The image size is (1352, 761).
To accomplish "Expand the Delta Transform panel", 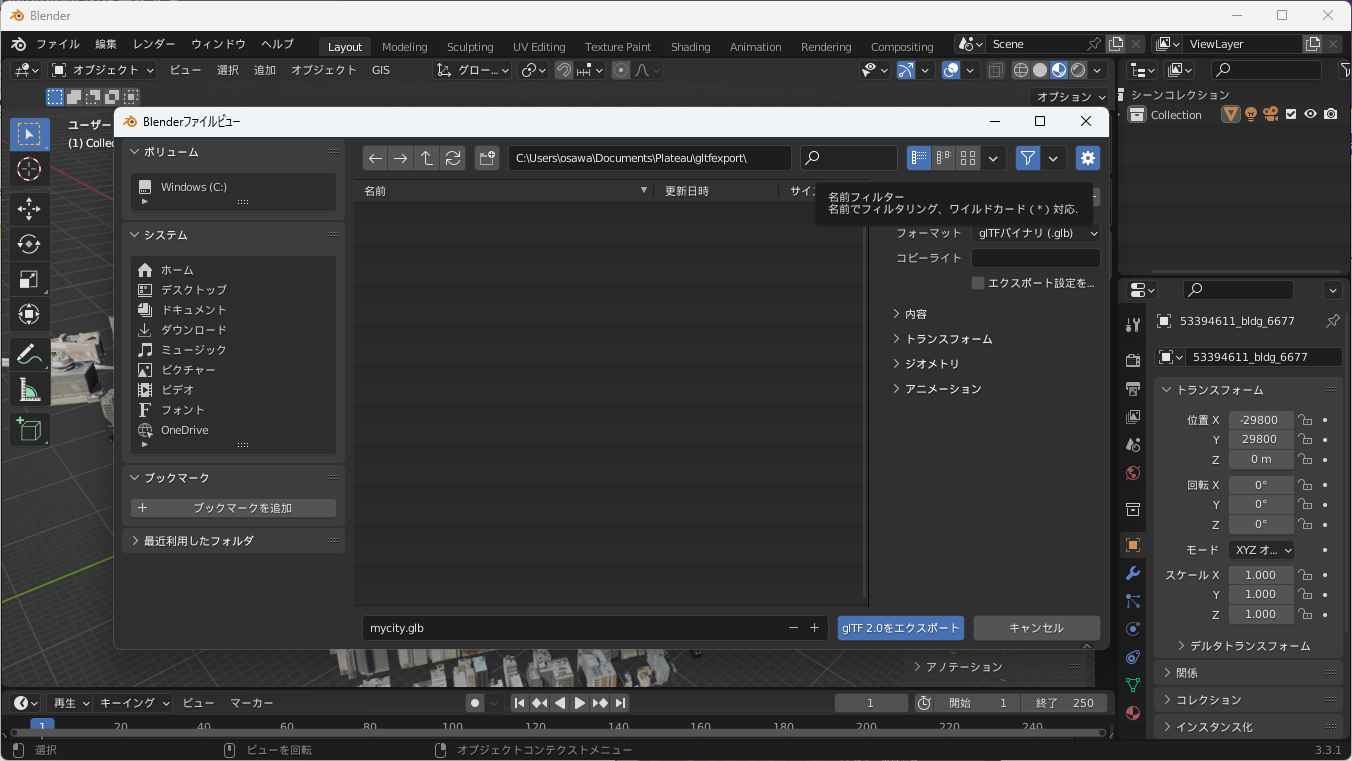I will [x=1243, y=646].
